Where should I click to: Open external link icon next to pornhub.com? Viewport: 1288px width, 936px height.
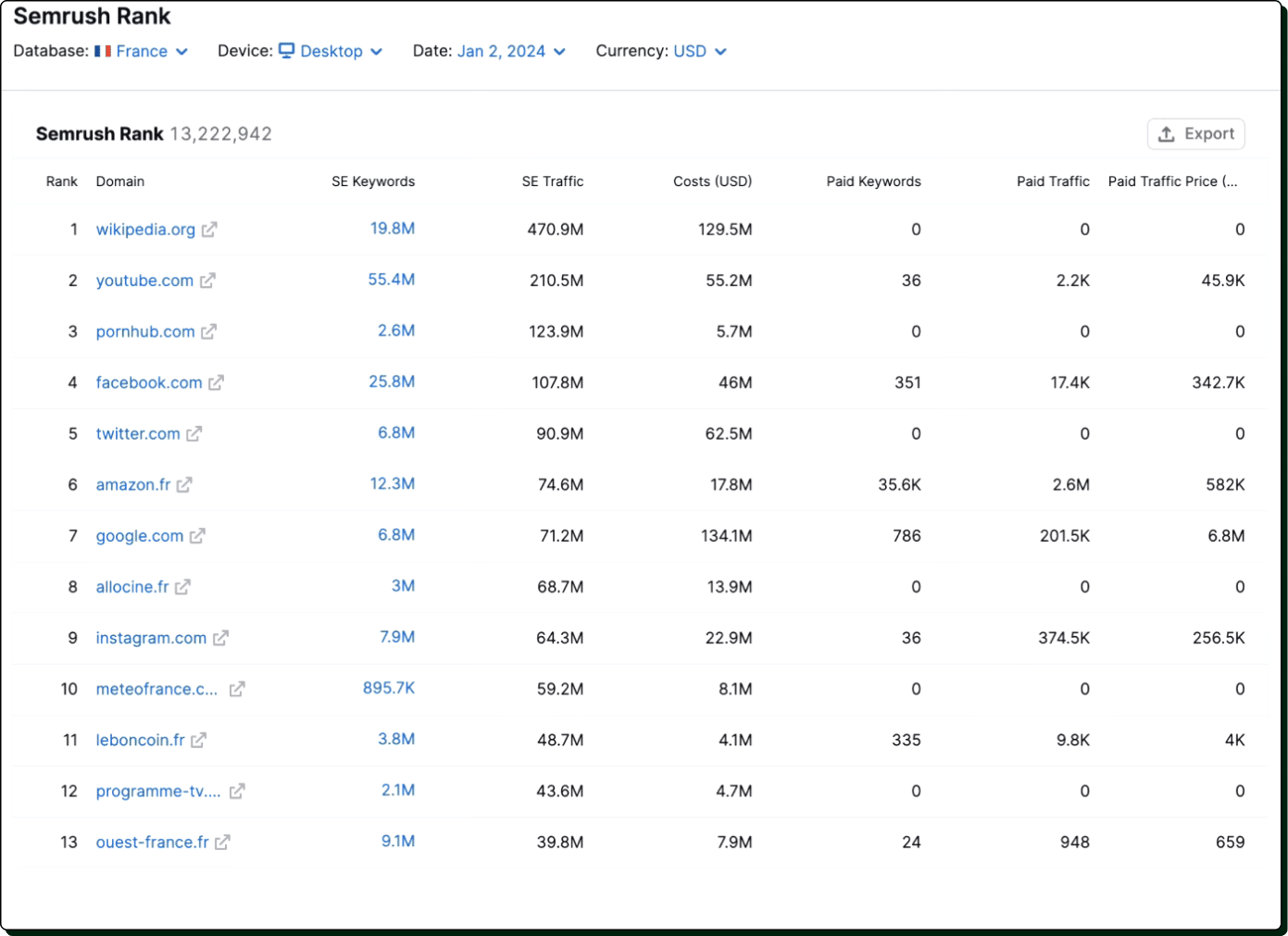[x=208, y=331]
